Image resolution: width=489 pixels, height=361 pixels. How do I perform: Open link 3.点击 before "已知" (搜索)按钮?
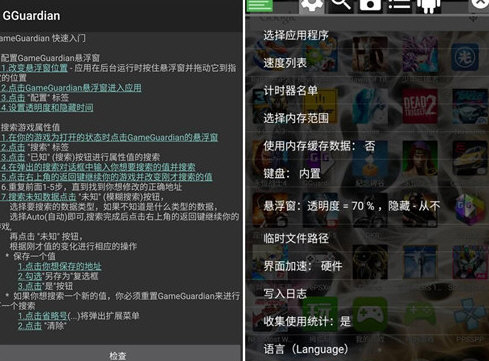13,157
